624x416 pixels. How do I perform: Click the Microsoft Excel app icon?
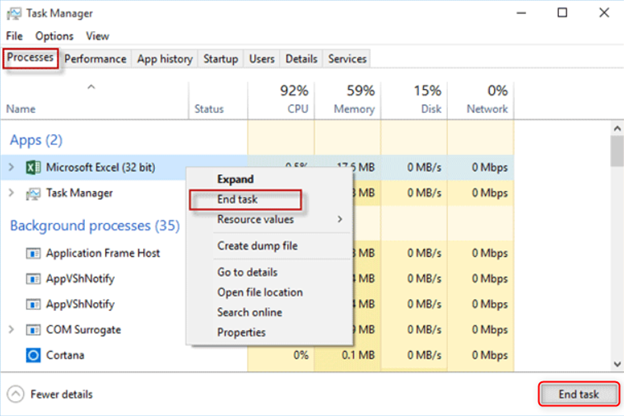(33, 167)
